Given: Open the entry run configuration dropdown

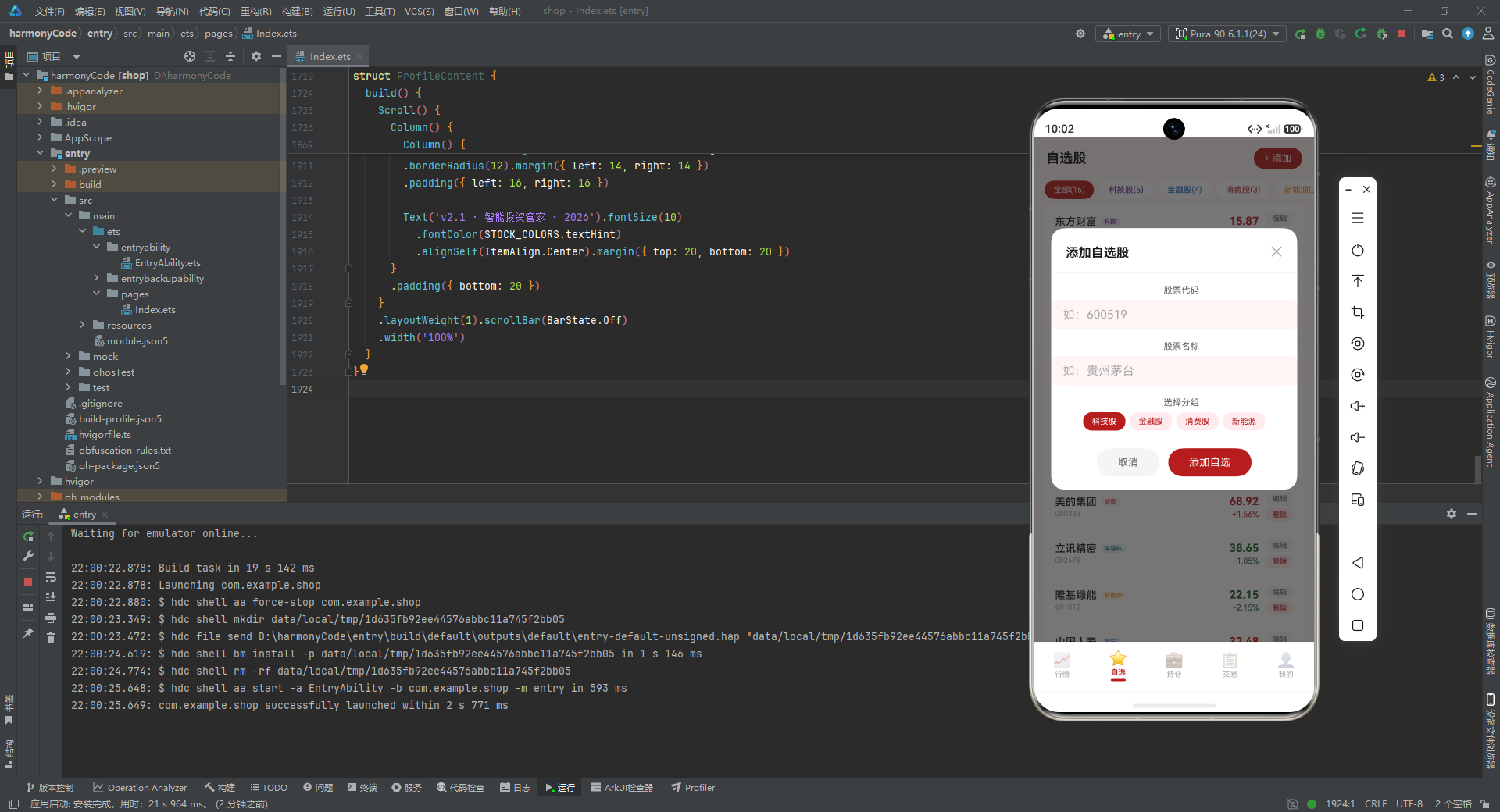Looking at the screenshot, I should (1129, 34).
